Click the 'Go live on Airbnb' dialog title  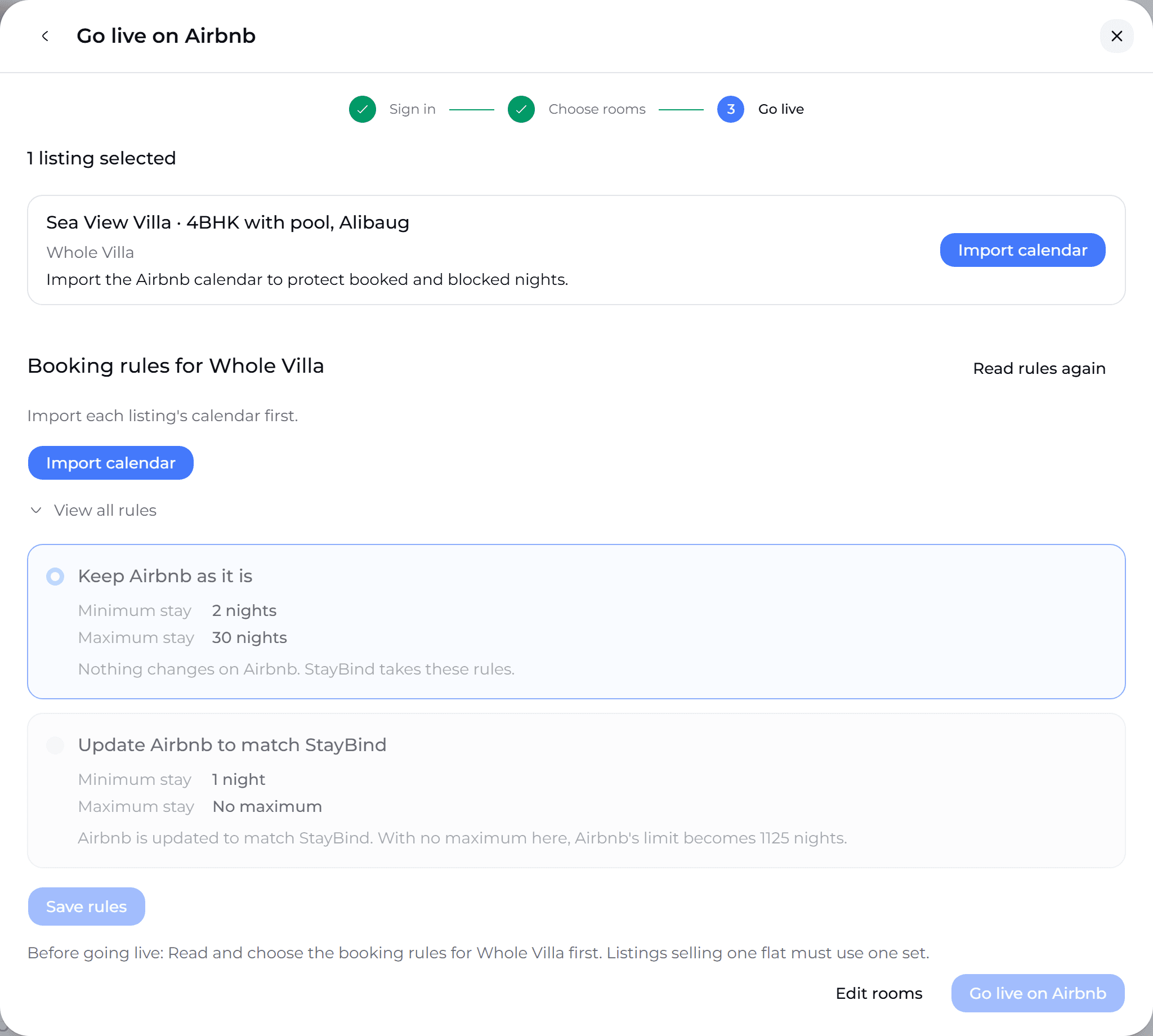coord(166,36)
